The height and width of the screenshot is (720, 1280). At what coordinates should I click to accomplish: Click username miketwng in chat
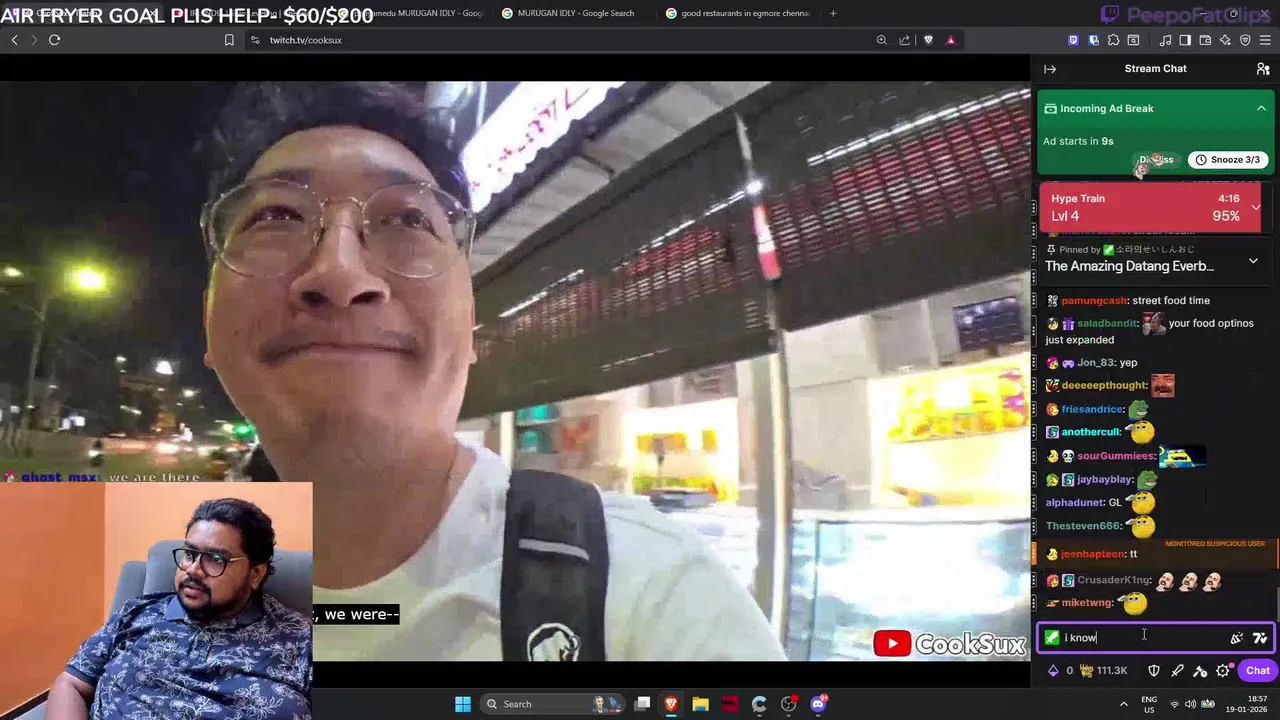(x=1087, y=603)
